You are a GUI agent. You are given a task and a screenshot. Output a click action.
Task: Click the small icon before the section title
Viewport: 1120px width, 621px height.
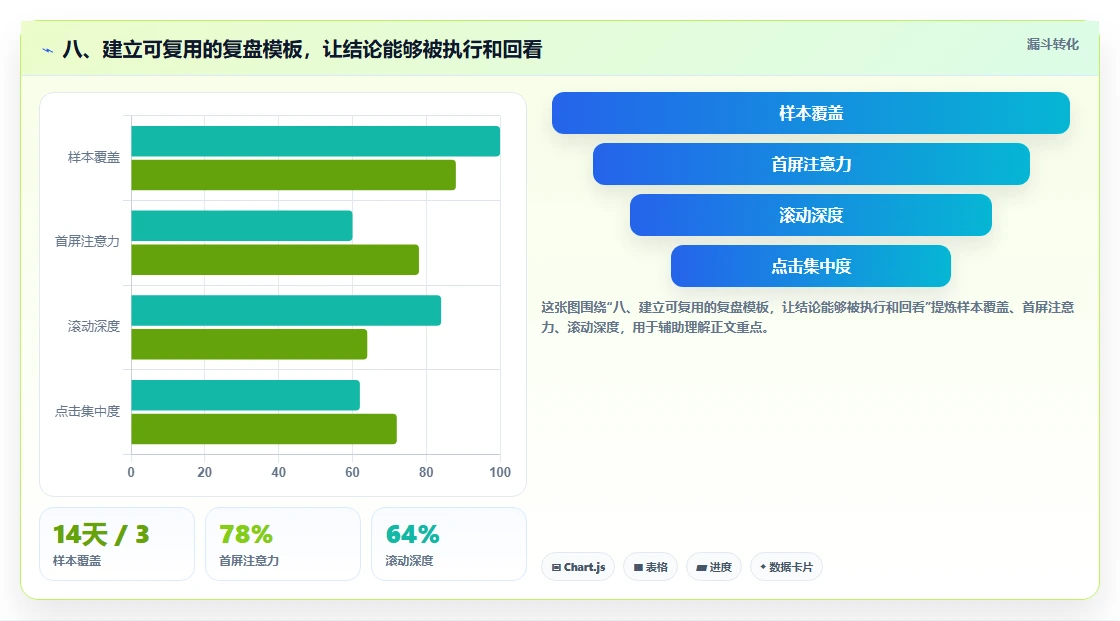48,50
